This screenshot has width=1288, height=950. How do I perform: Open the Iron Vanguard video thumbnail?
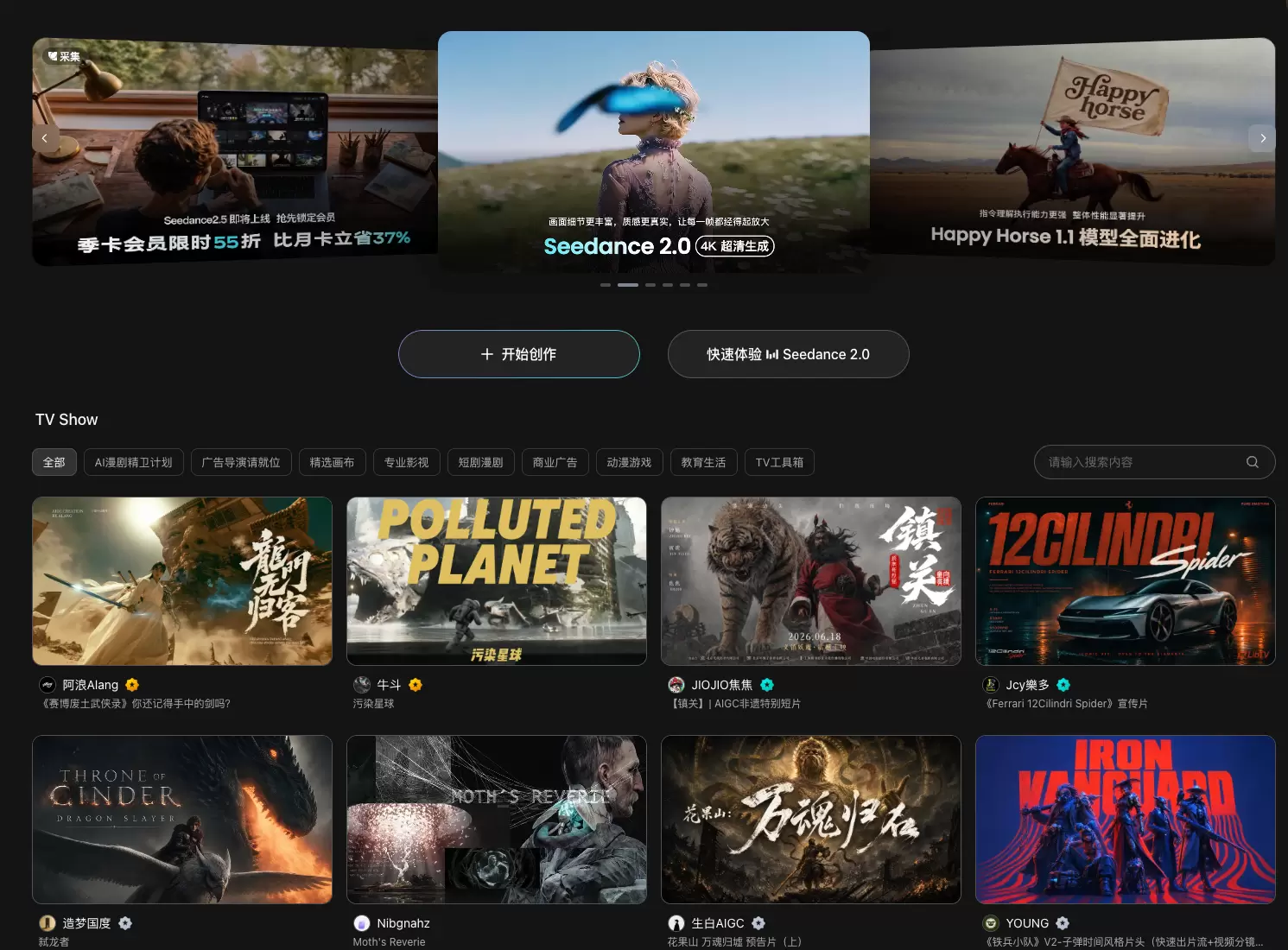[x=1126, y=820]
